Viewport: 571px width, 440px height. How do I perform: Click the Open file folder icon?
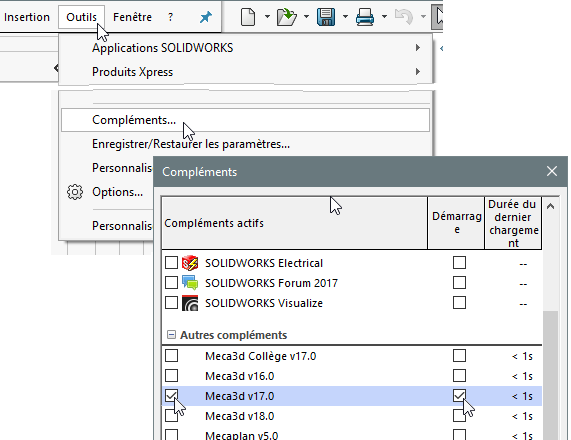pos(287,17)
